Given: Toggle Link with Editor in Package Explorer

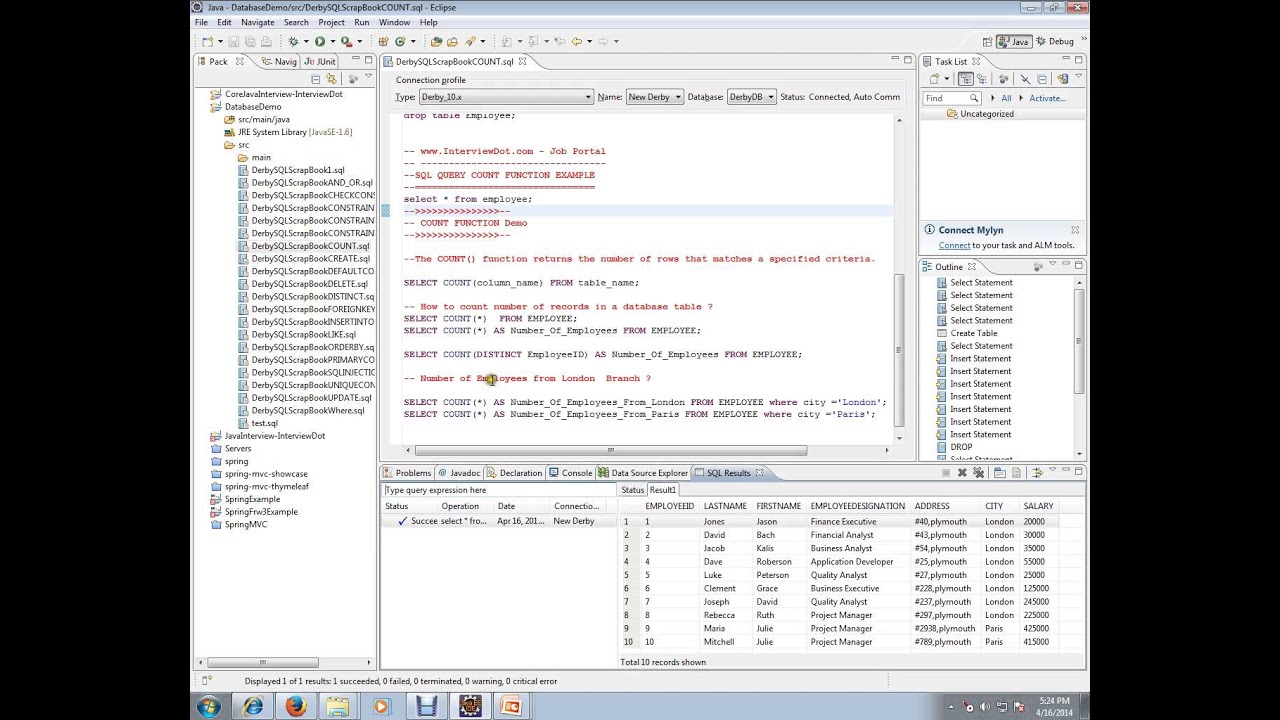Looking at the screenshot, I should tap(331, 79).
